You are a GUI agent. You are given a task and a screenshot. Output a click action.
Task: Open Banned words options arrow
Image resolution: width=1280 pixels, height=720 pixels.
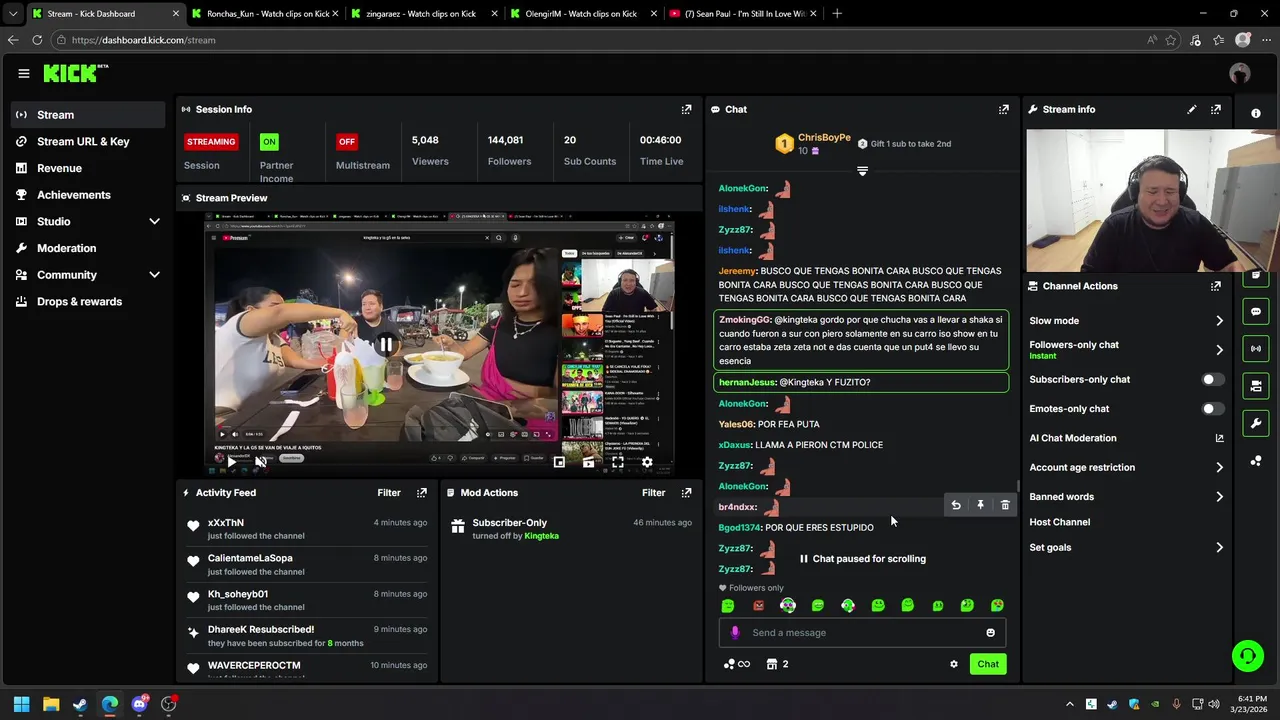coord(1219,497)
